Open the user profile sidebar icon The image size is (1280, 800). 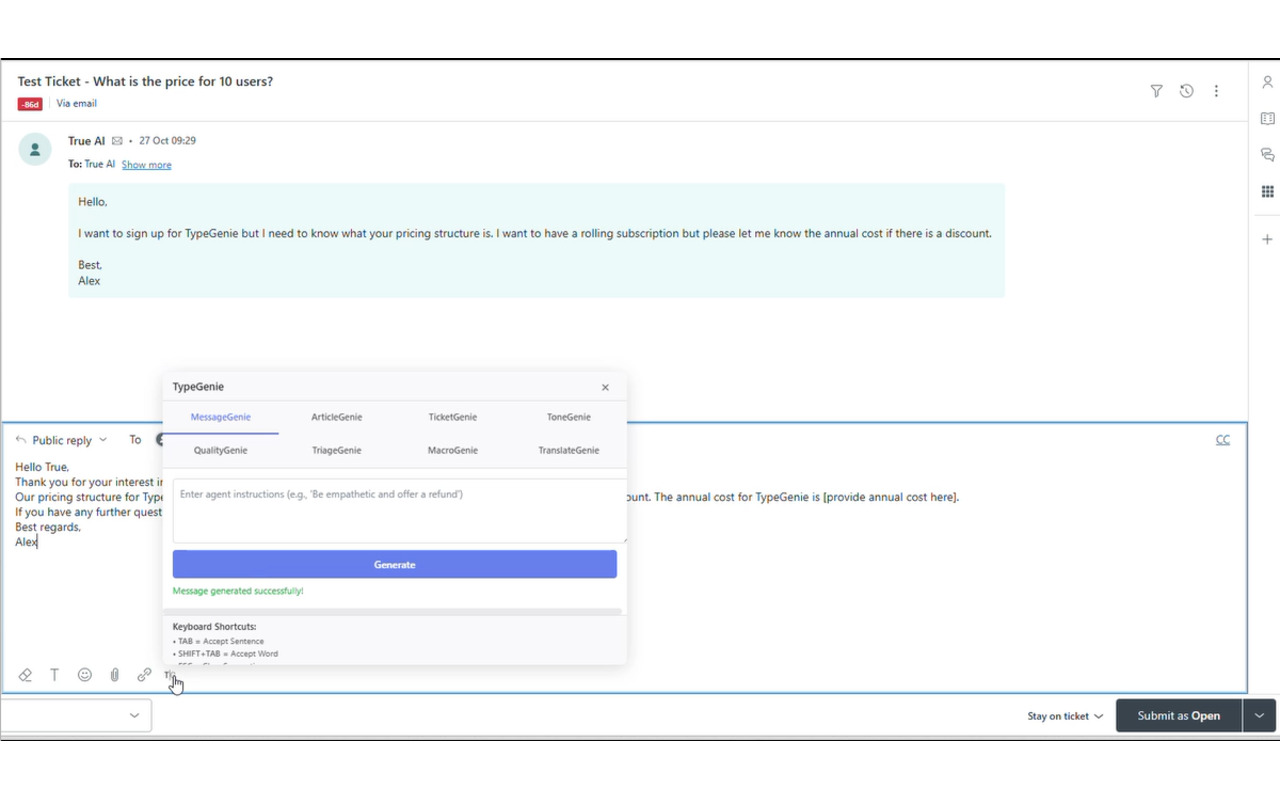point(1267,82)
